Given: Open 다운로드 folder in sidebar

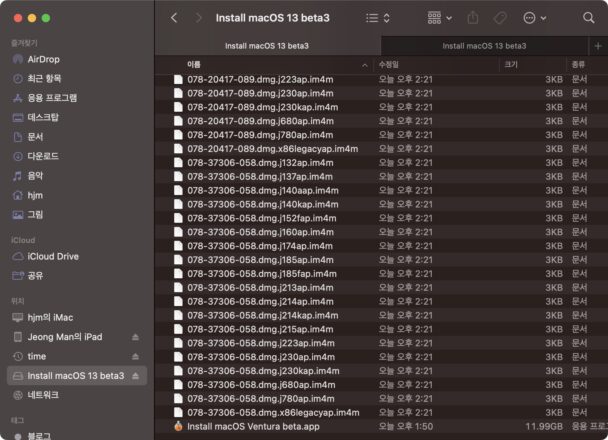Looking at the screenshot, I should (x=42, y=156).
